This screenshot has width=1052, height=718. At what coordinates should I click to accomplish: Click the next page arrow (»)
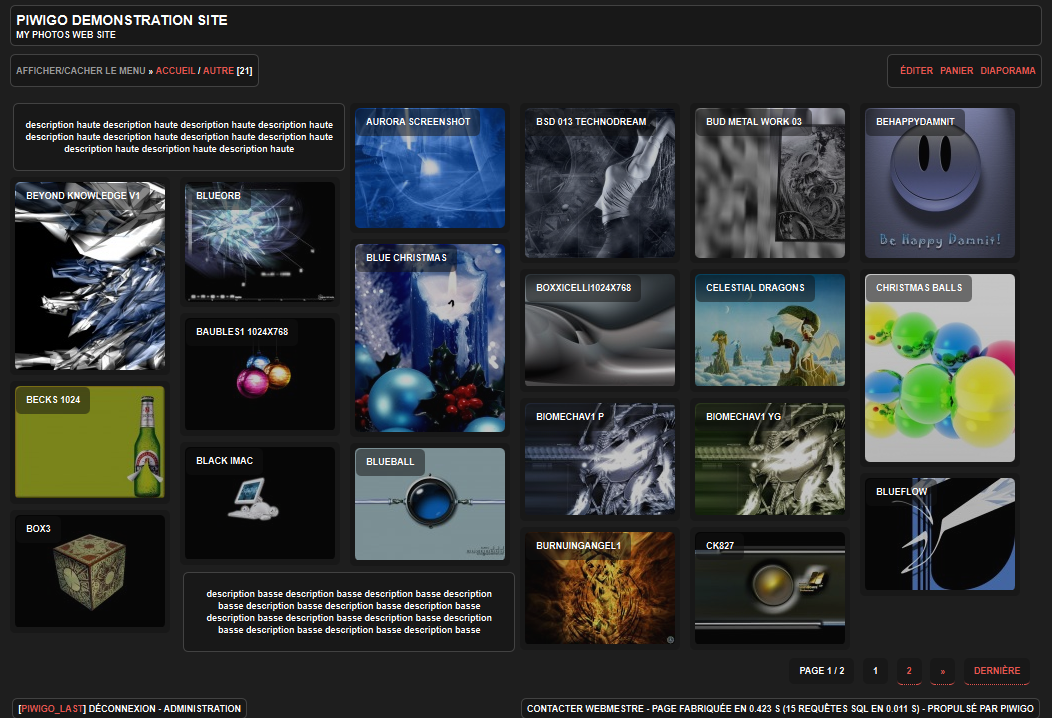pos(942,671)
